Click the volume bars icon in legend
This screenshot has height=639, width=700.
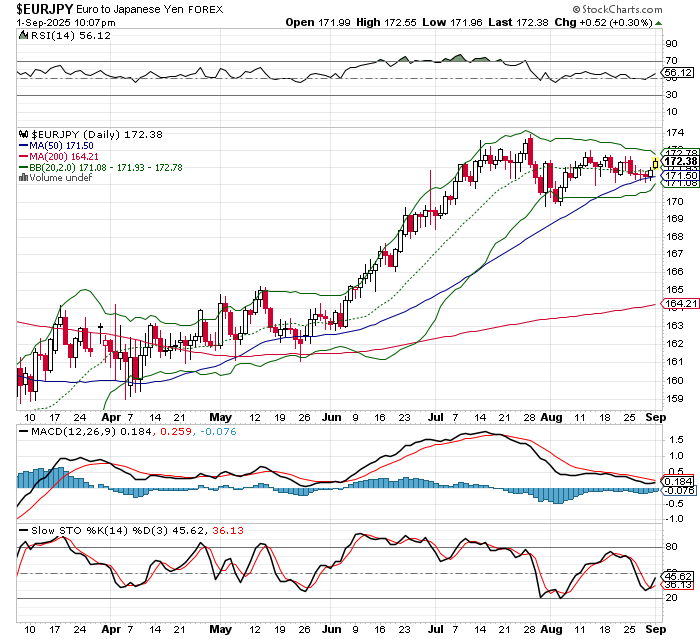coord(24,179)
